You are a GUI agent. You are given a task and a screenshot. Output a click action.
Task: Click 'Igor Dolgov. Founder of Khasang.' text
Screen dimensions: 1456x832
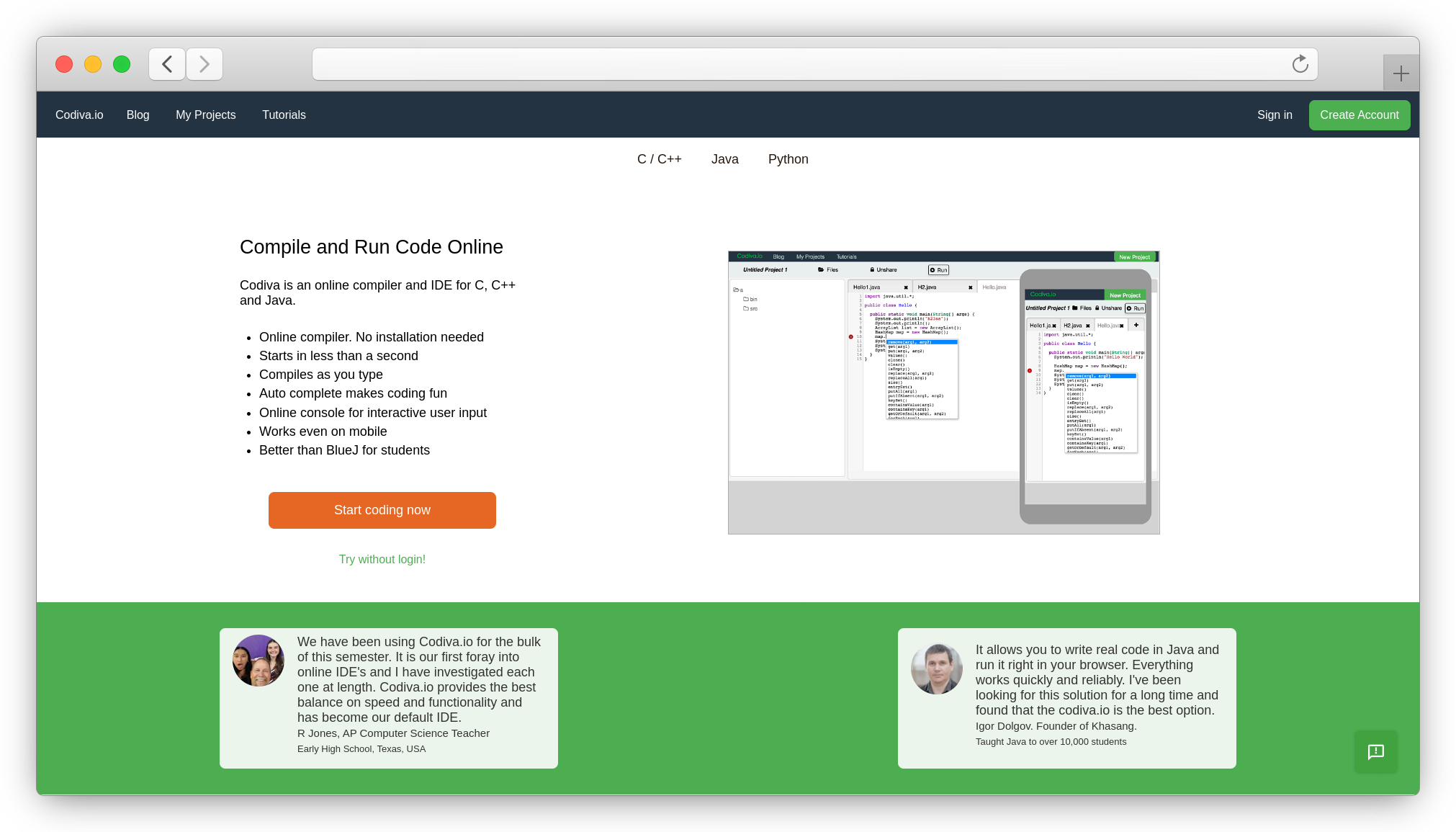tap(1056, 726)
